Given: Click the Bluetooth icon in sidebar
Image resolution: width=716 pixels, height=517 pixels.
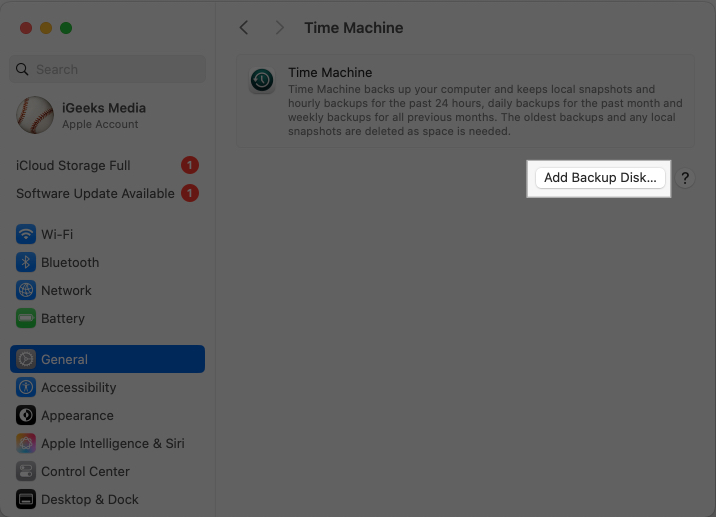Looking at the screenshot, I should click(26, 262).
